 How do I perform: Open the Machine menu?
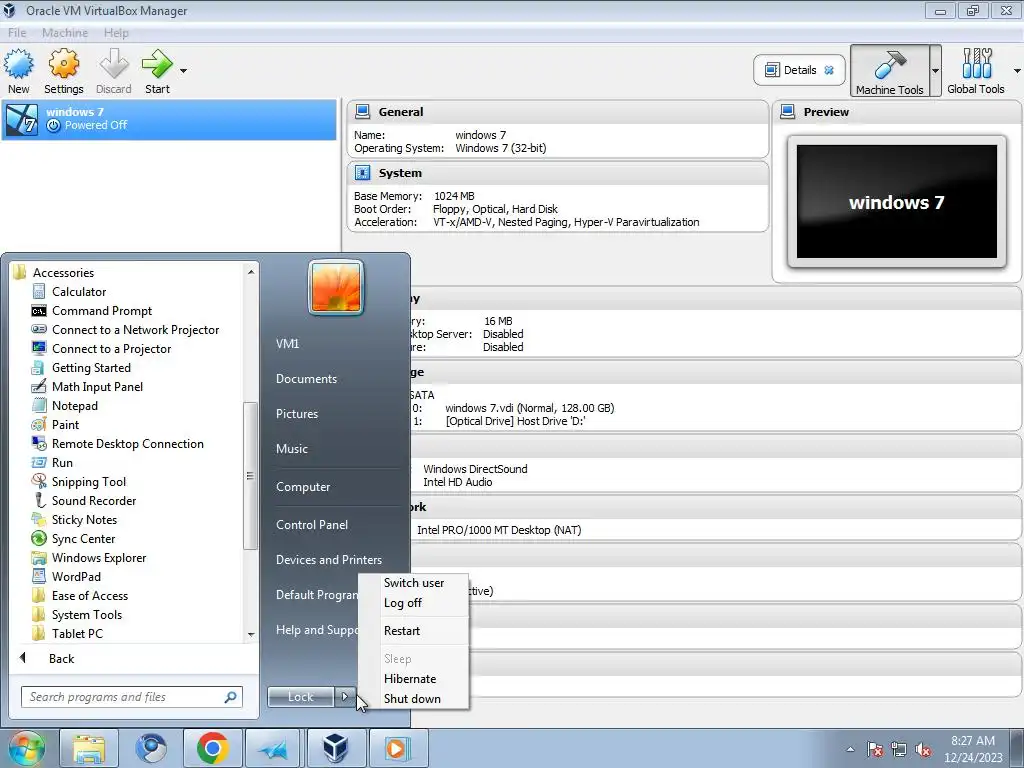point(65,33)
